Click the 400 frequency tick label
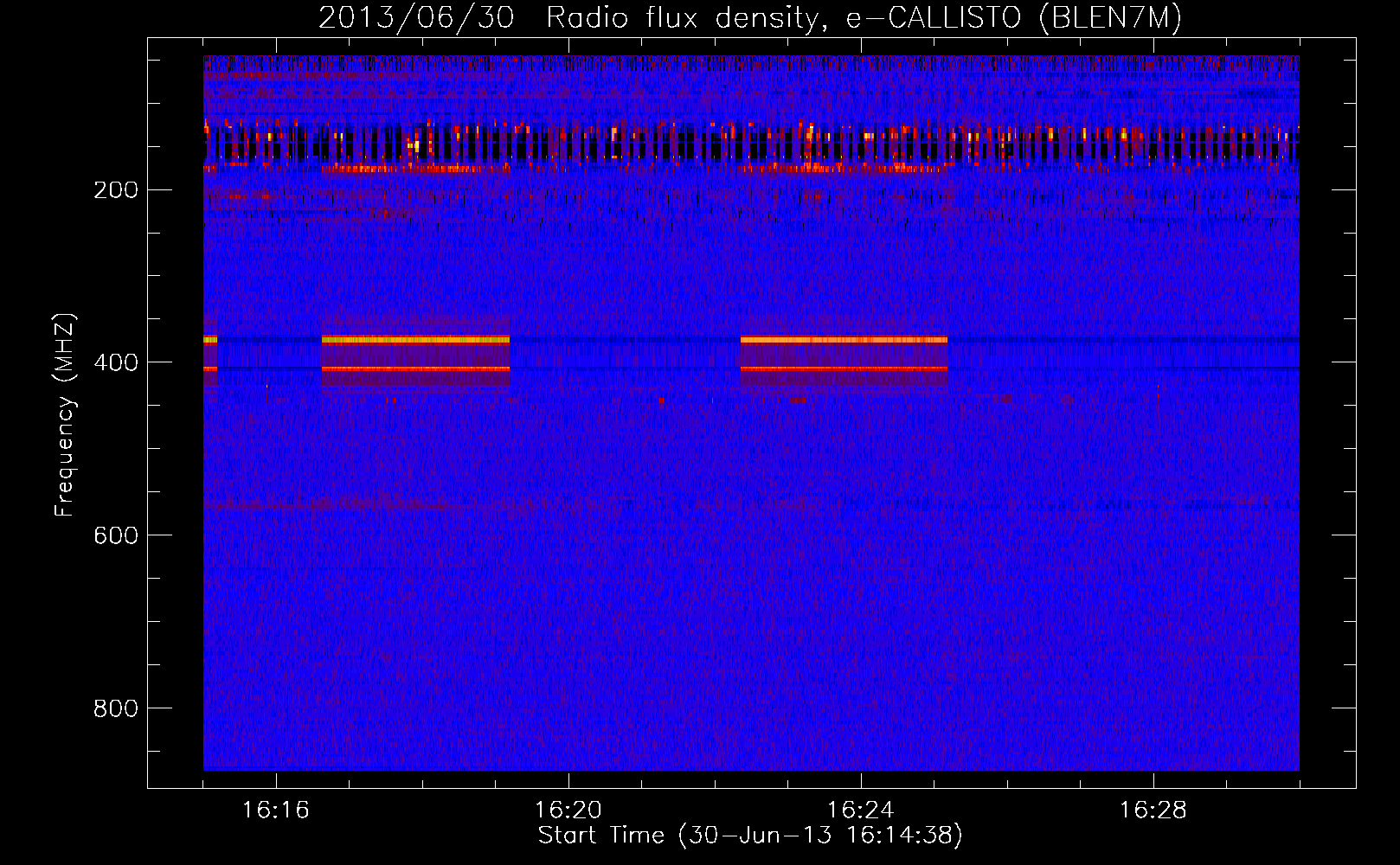 pos(116,362)
